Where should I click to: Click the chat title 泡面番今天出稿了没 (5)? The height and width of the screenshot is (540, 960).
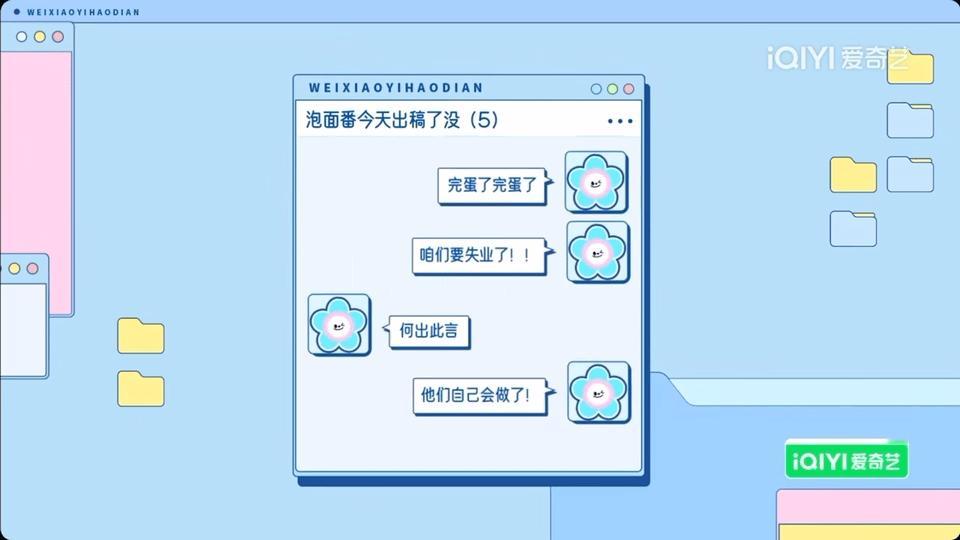coord(402,120)
